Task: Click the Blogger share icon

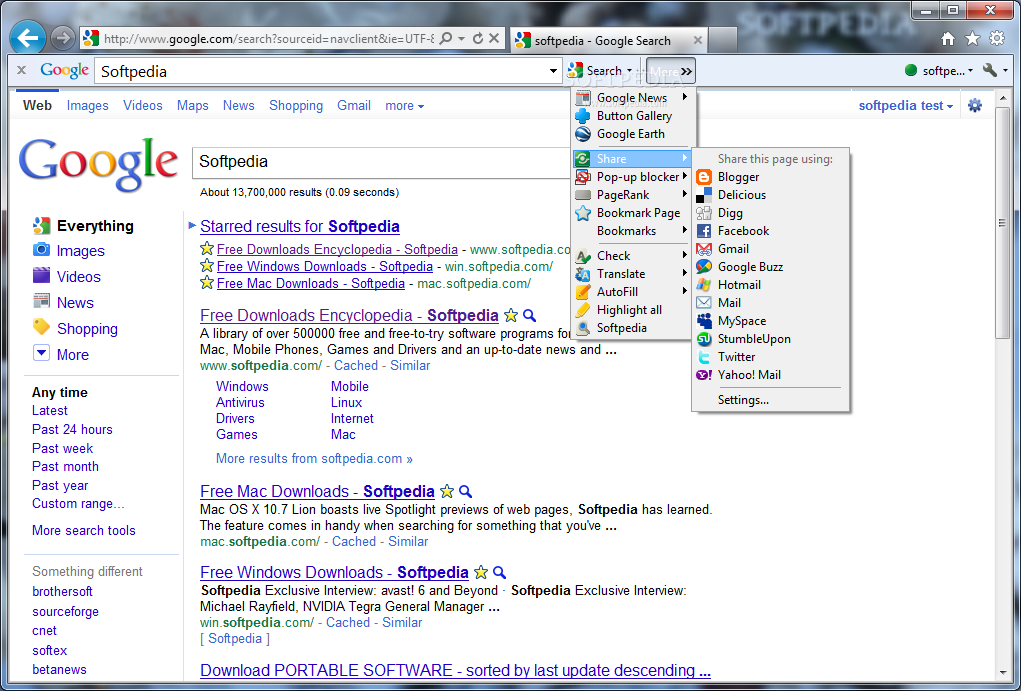Action: pyautogui.click(x=704, y=177)
